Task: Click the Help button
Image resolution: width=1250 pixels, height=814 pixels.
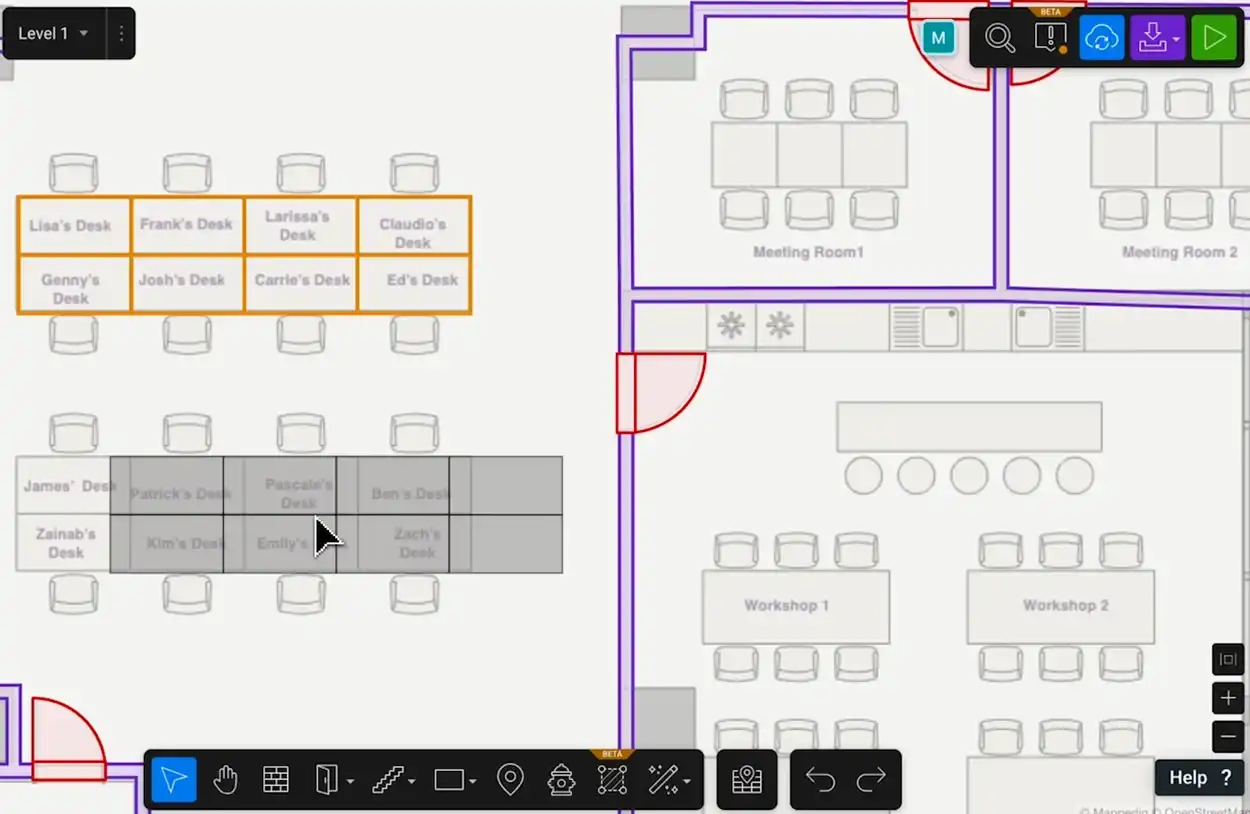Action: click(x=1199, y=778)
